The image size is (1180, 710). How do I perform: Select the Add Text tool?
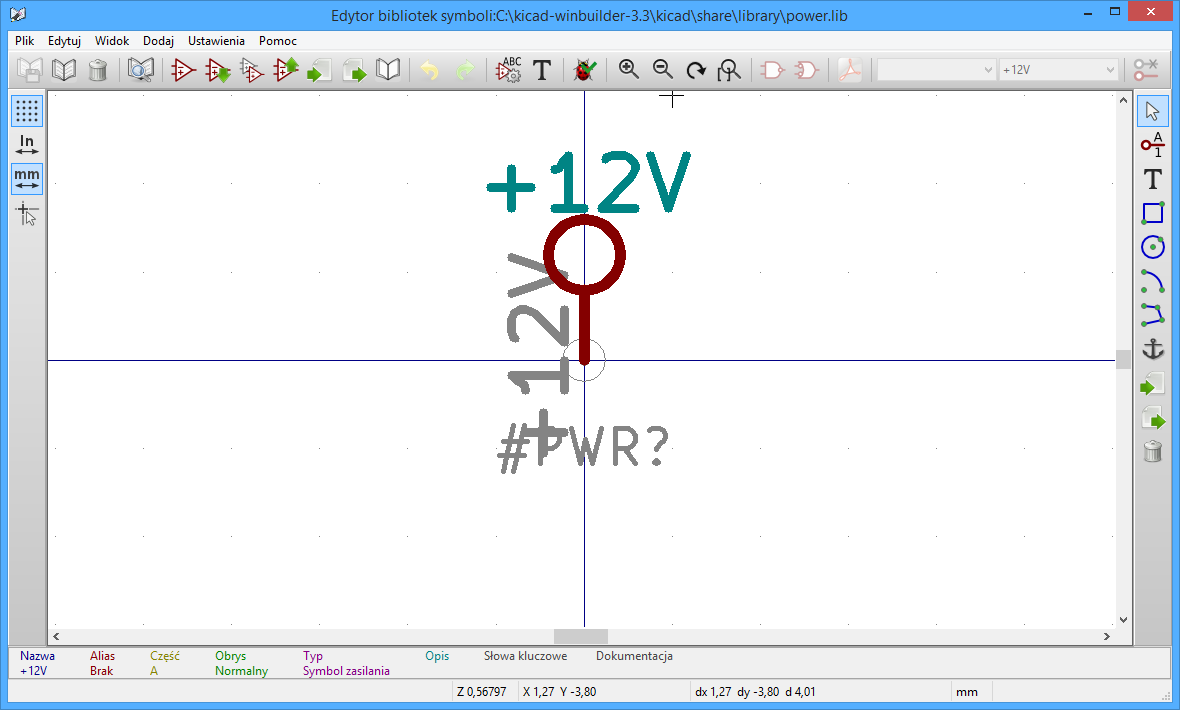tap(1152, 180)
